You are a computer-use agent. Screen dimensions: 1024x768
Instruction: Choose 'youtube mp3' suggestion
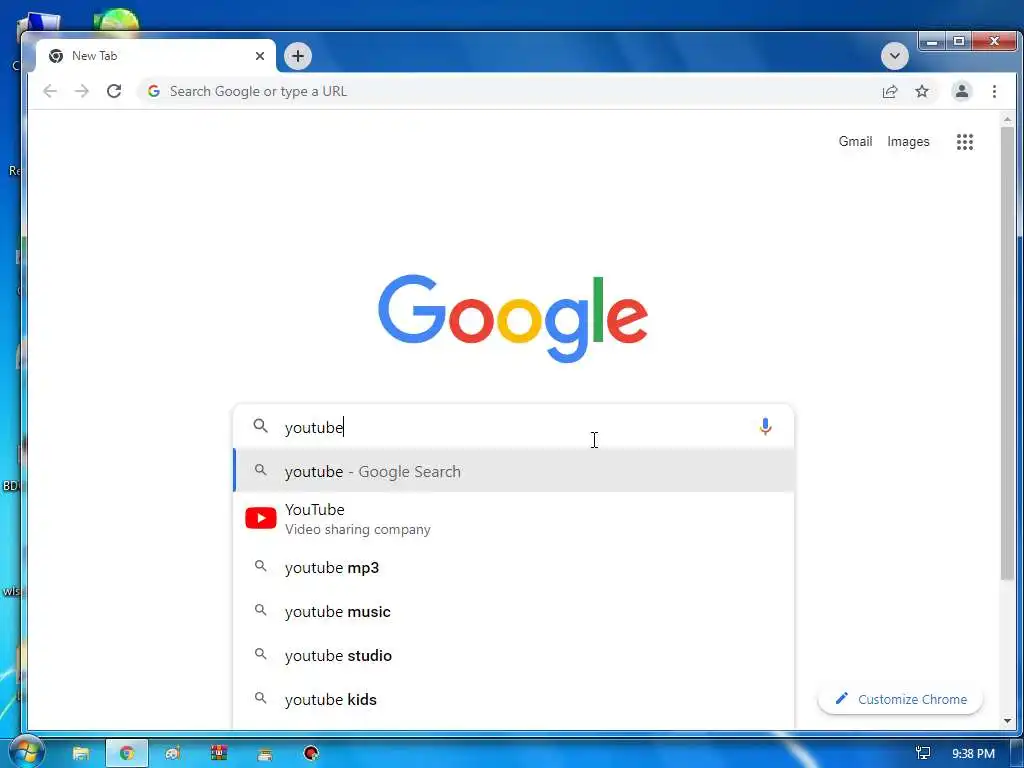(x=513, y=568)
